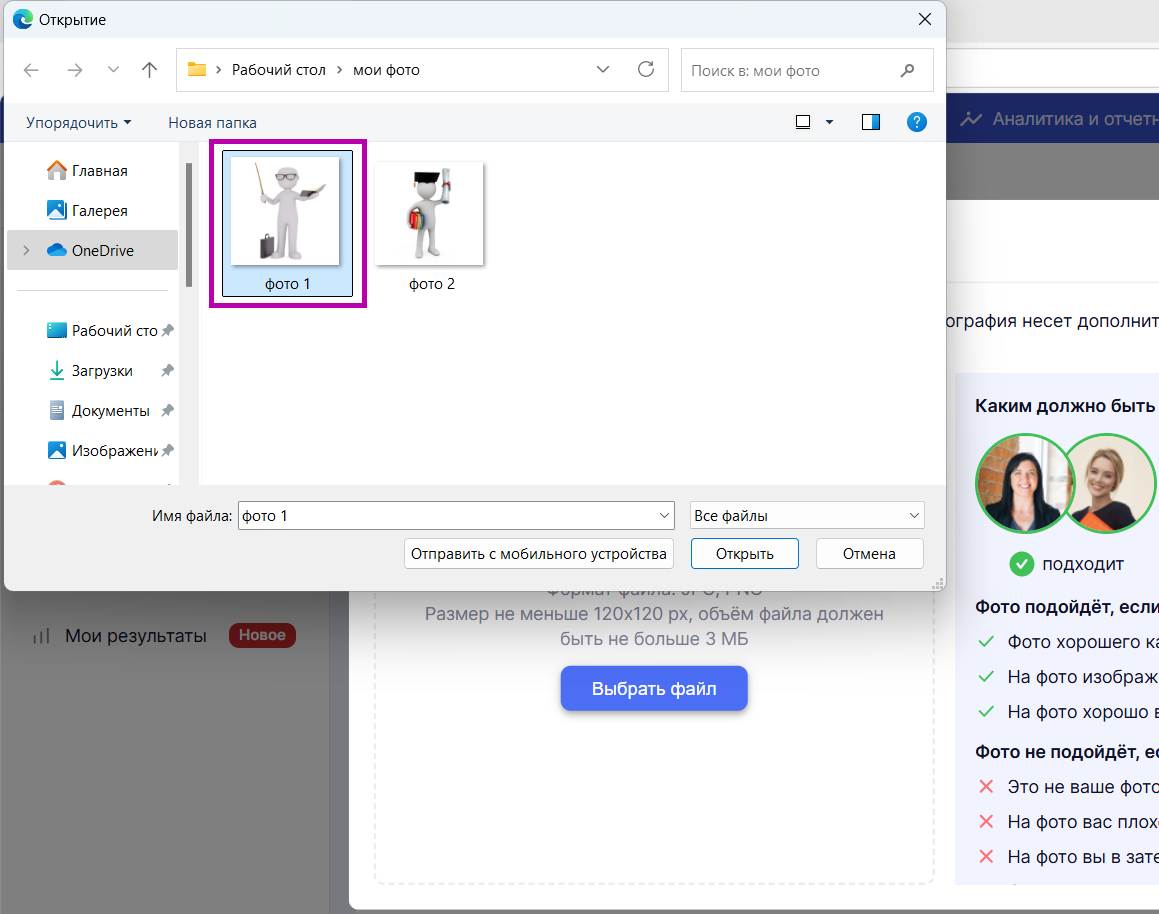The height and width of the screenshot is (914, 1159).
Task: Click the bar chart icon beside 'Мои результаты'
Action: (41, 636)
